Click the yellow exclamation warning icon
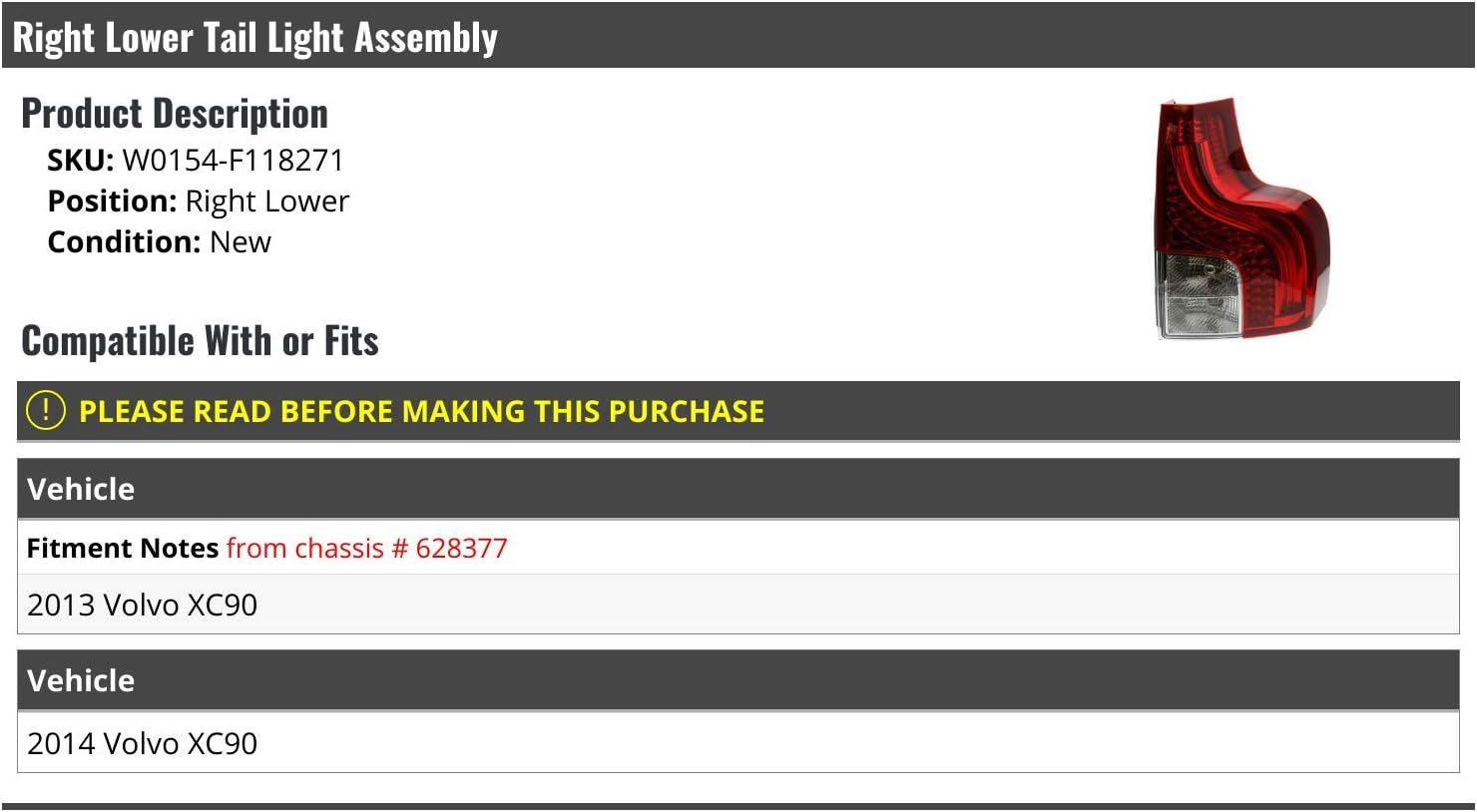The image size is (1477, 812). click(x=45, y=410)
